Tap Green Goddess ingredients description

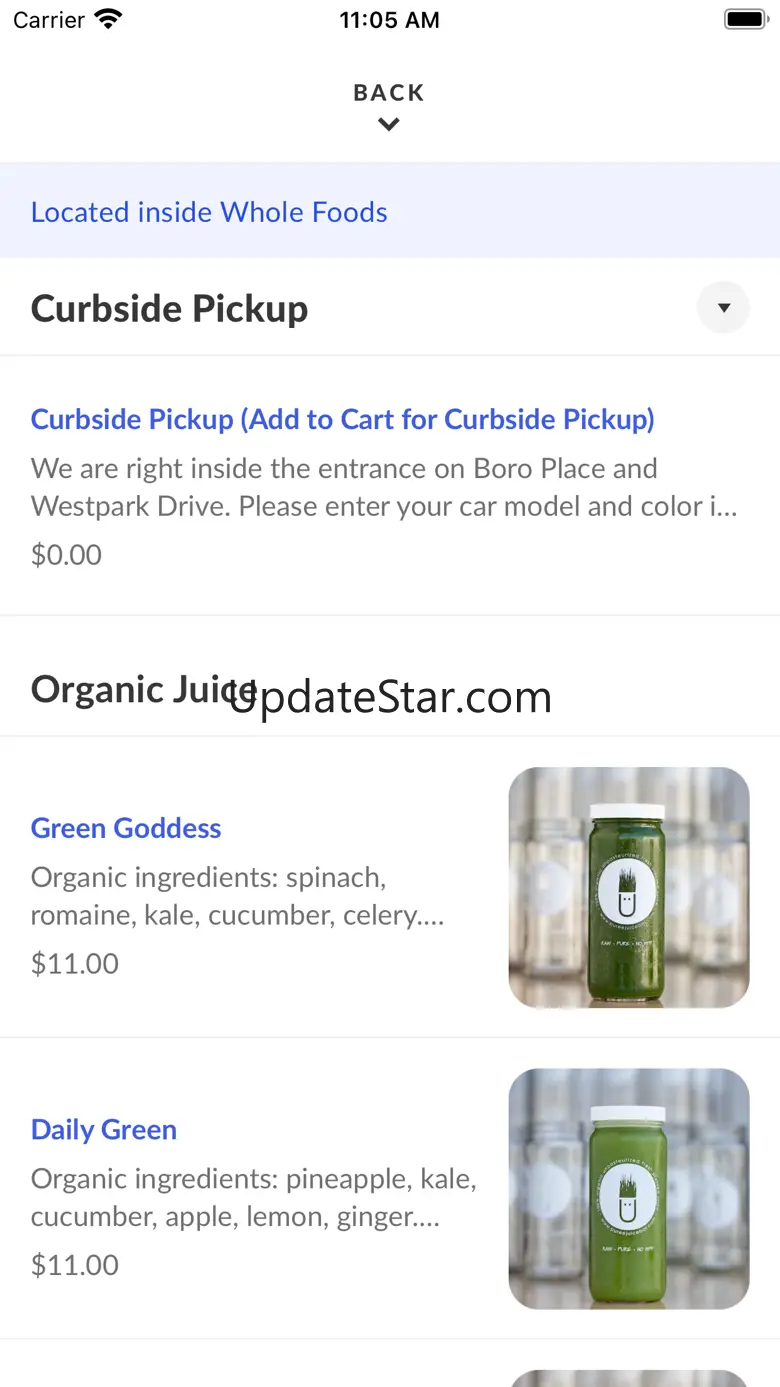(x=237, y=896)
